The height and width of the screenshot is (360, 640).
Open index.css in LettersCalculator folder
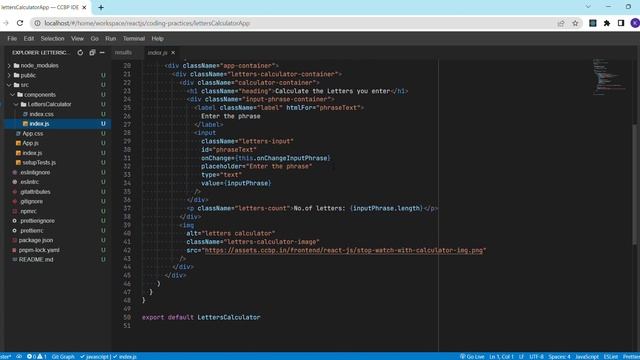[41, 114]
